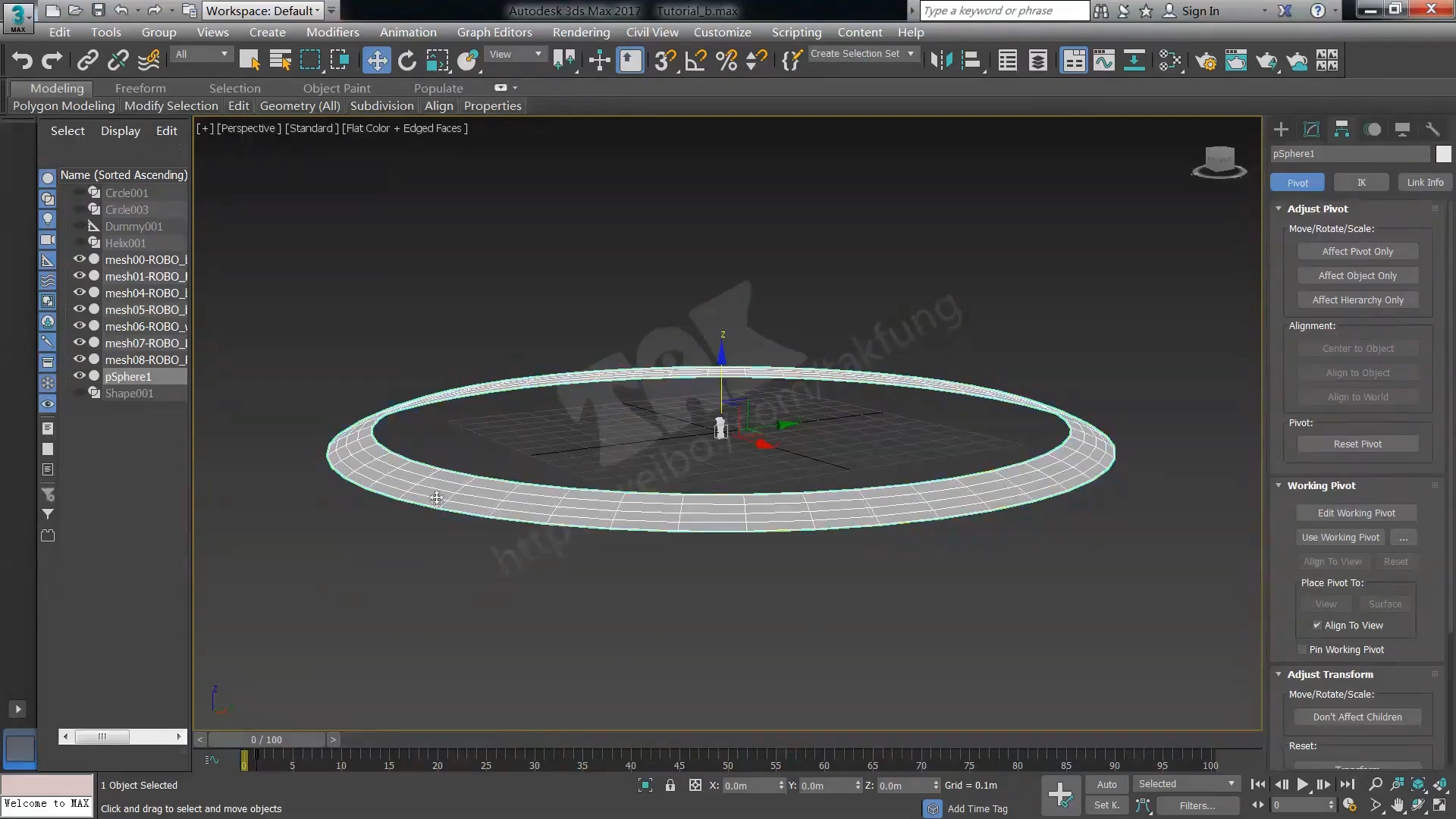The width and height of the screenshot is (1456, 819).
Task: Switch to Object Paint ribbon tab
Action: 337,89
